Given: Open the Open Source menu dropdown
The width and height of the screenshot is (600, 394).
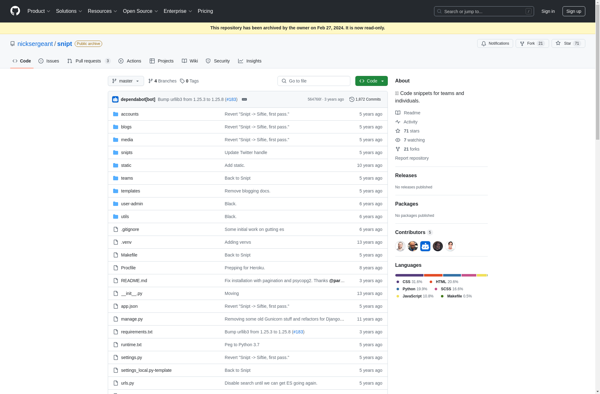Looking at the screenshot, I should [140, 11].
